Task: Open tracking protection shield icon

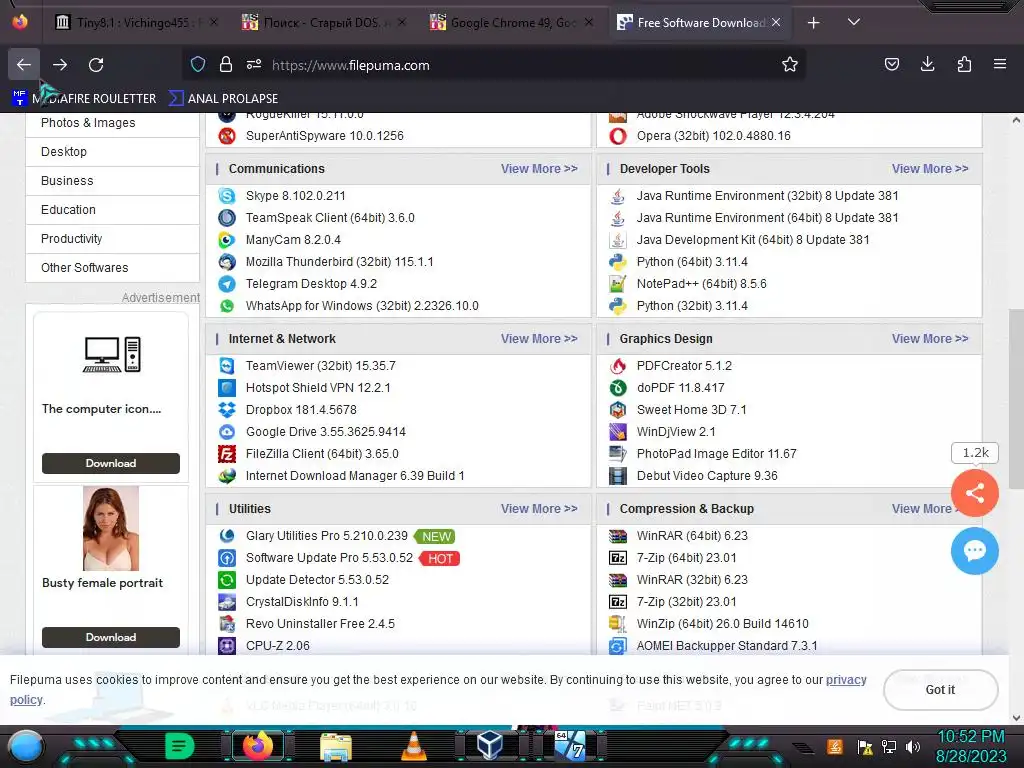Action: coord(198,65)
